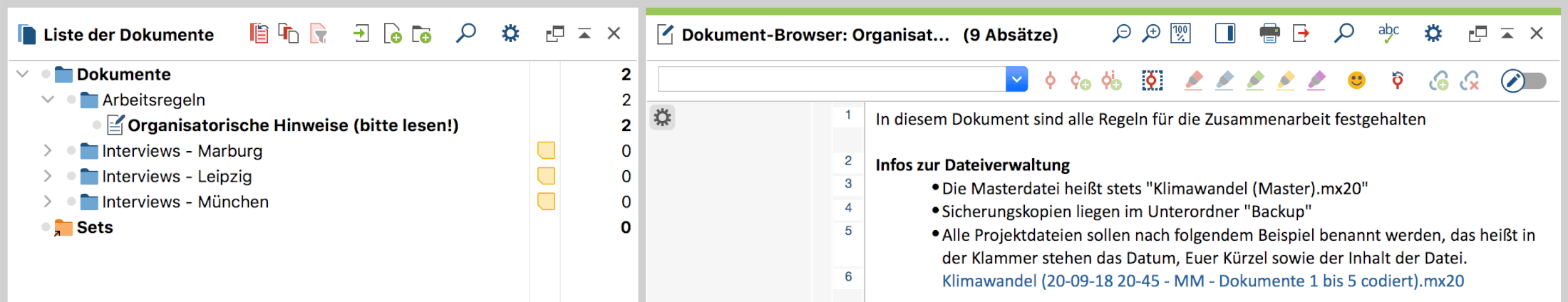Select the green highlighter icon
Image resolution: width=1568 pixels, height=302 pixels.
coord(1256,80)
